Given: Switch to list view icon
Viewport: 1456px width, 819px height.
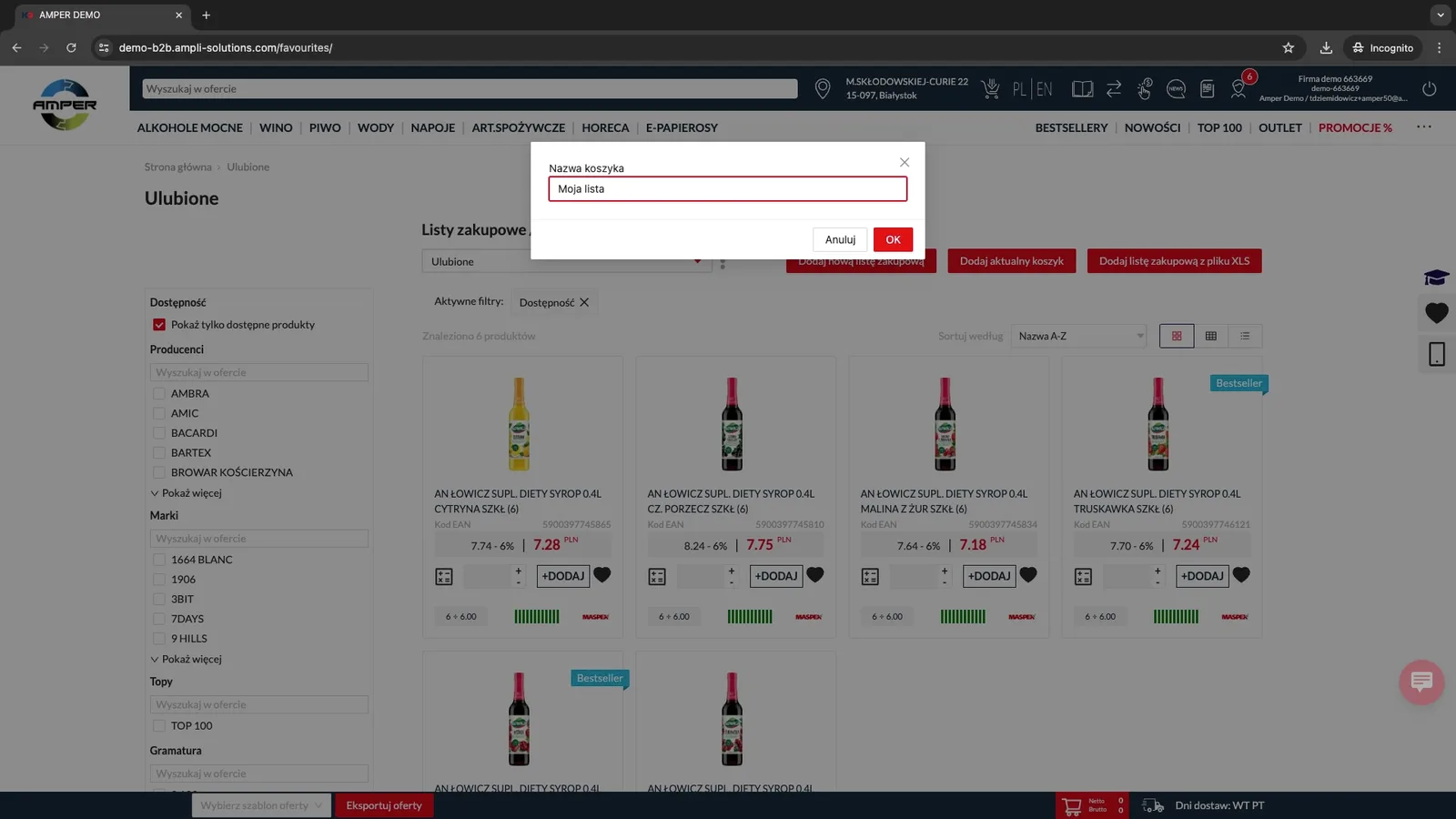Looking at the screenshot, I should [x=1245, y=336].
